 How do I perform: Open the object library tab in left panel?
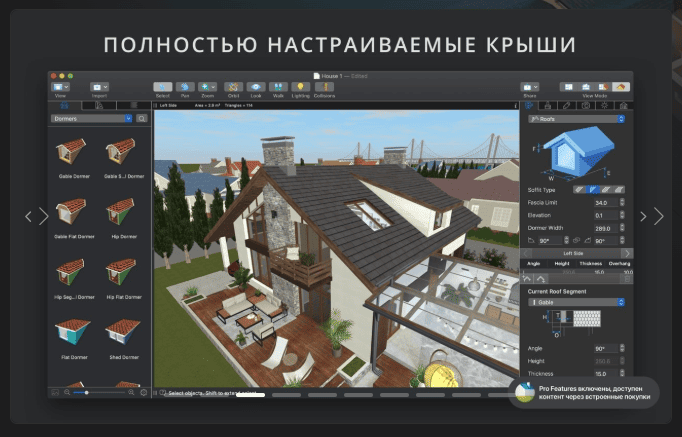pyautogui.click(x=64, y=105)
